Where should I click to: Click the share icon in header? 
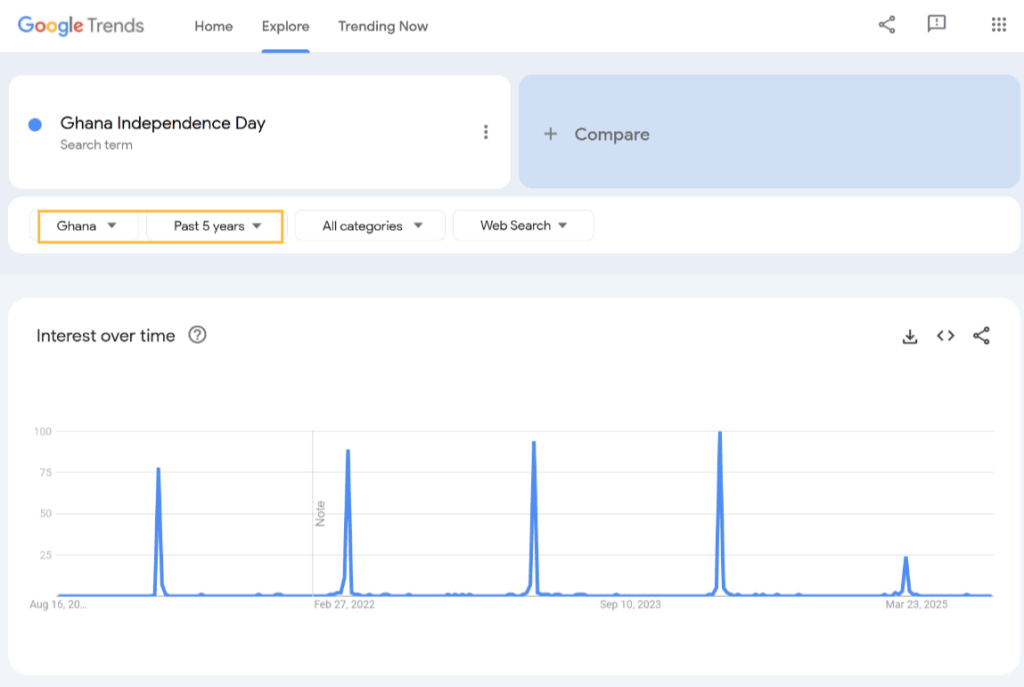(x=886, y=25)
